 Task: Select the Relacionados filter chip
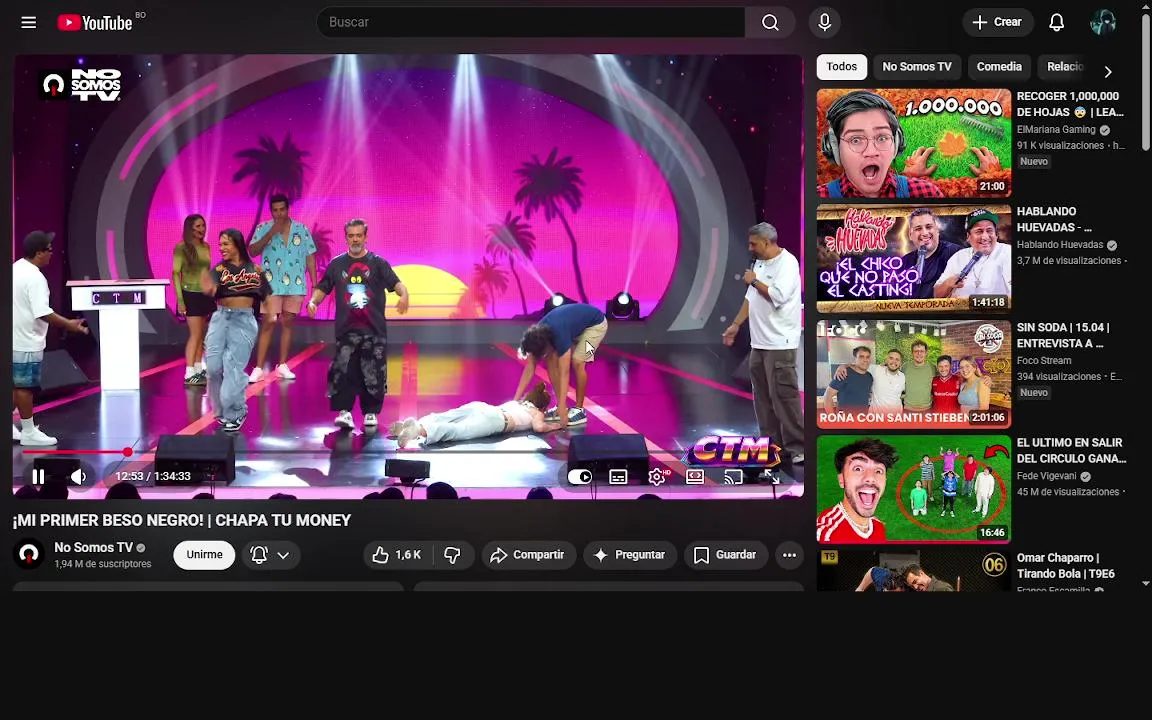coord(1064,67)
